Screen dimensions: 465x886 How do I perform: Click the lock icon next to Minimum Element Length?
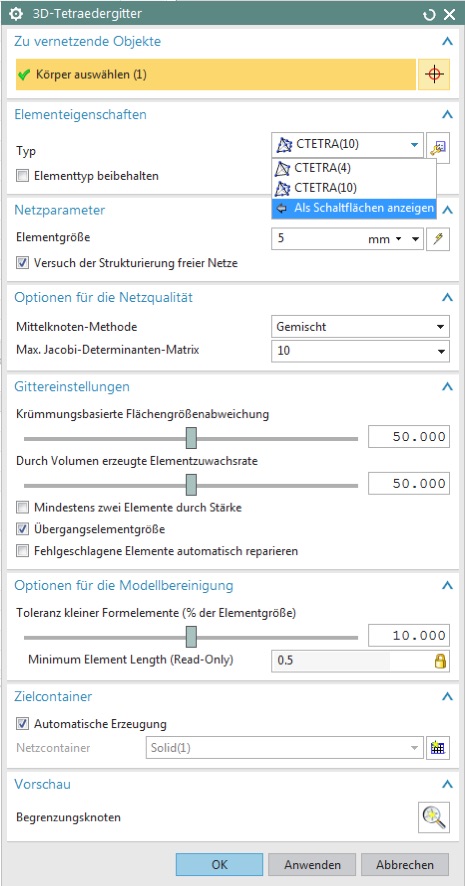click(440, 661)
